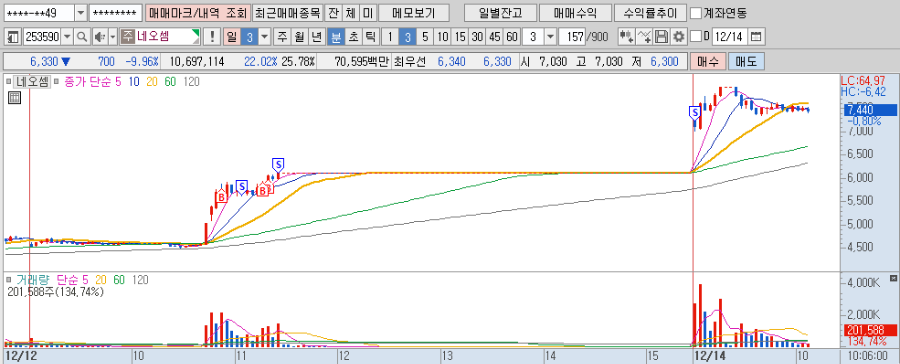Open 일별잔고 daily balance

[x=500, y=13]
